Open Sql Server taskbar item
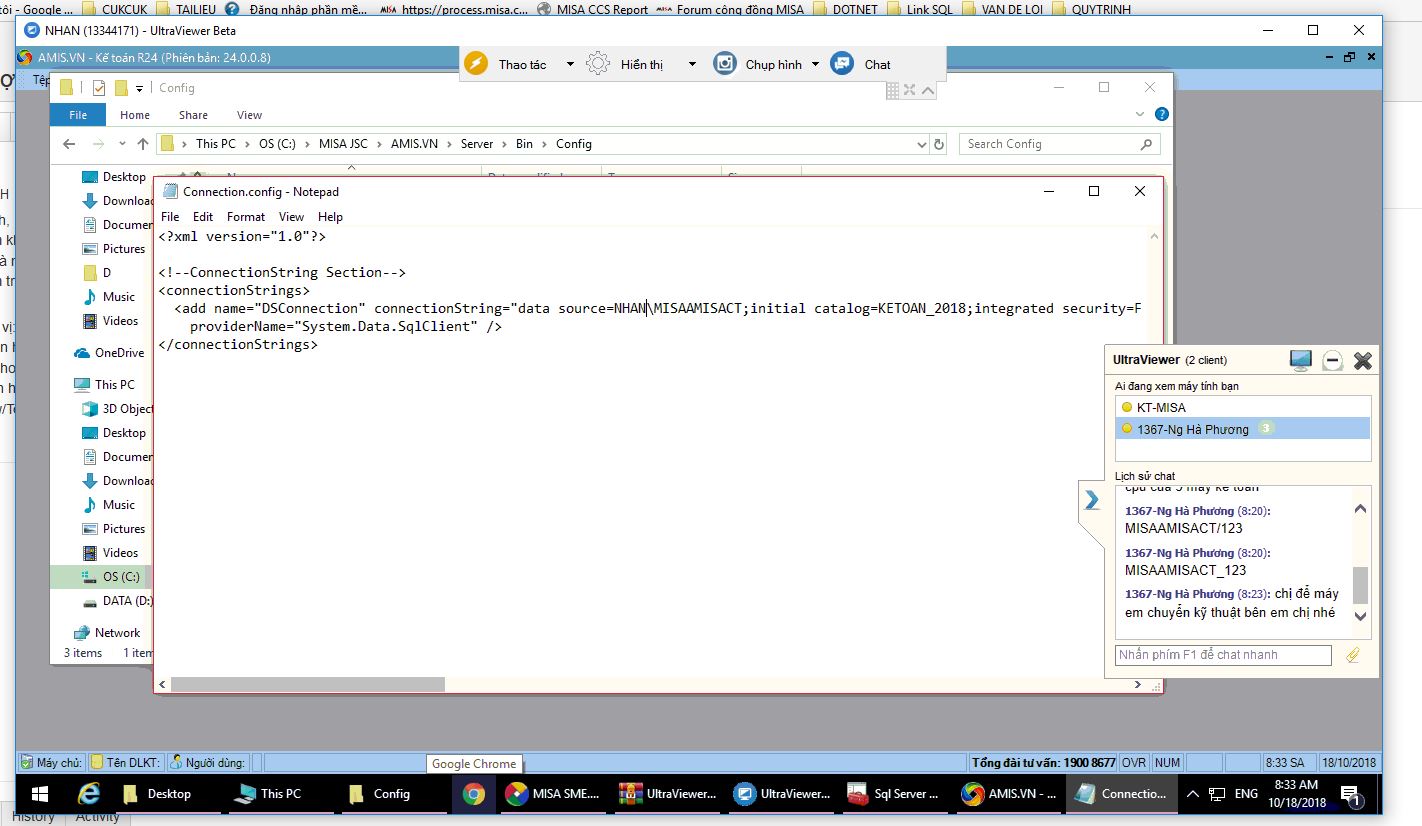Image resolution: width=1422 pixels, height=826 pixels. (892, 794)
